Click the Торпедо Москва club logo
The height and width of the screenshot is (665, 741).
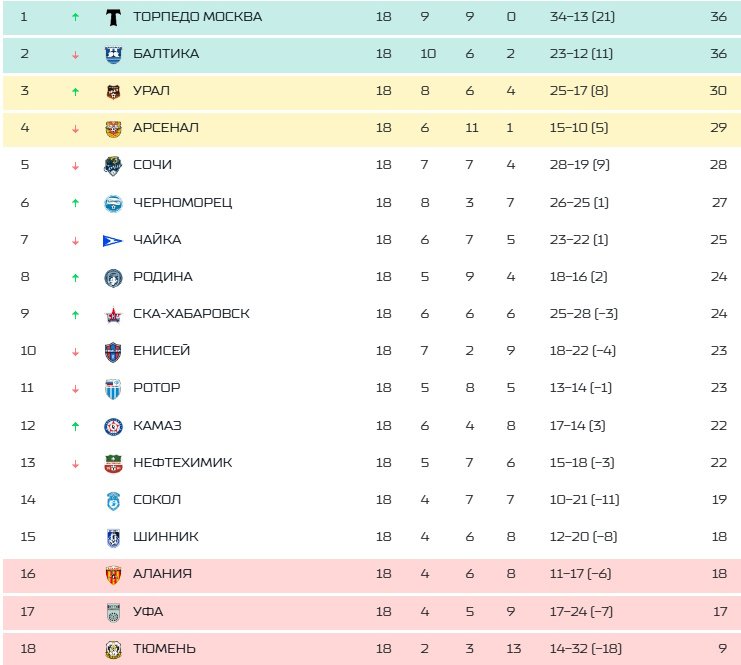(x=113, y=17)
